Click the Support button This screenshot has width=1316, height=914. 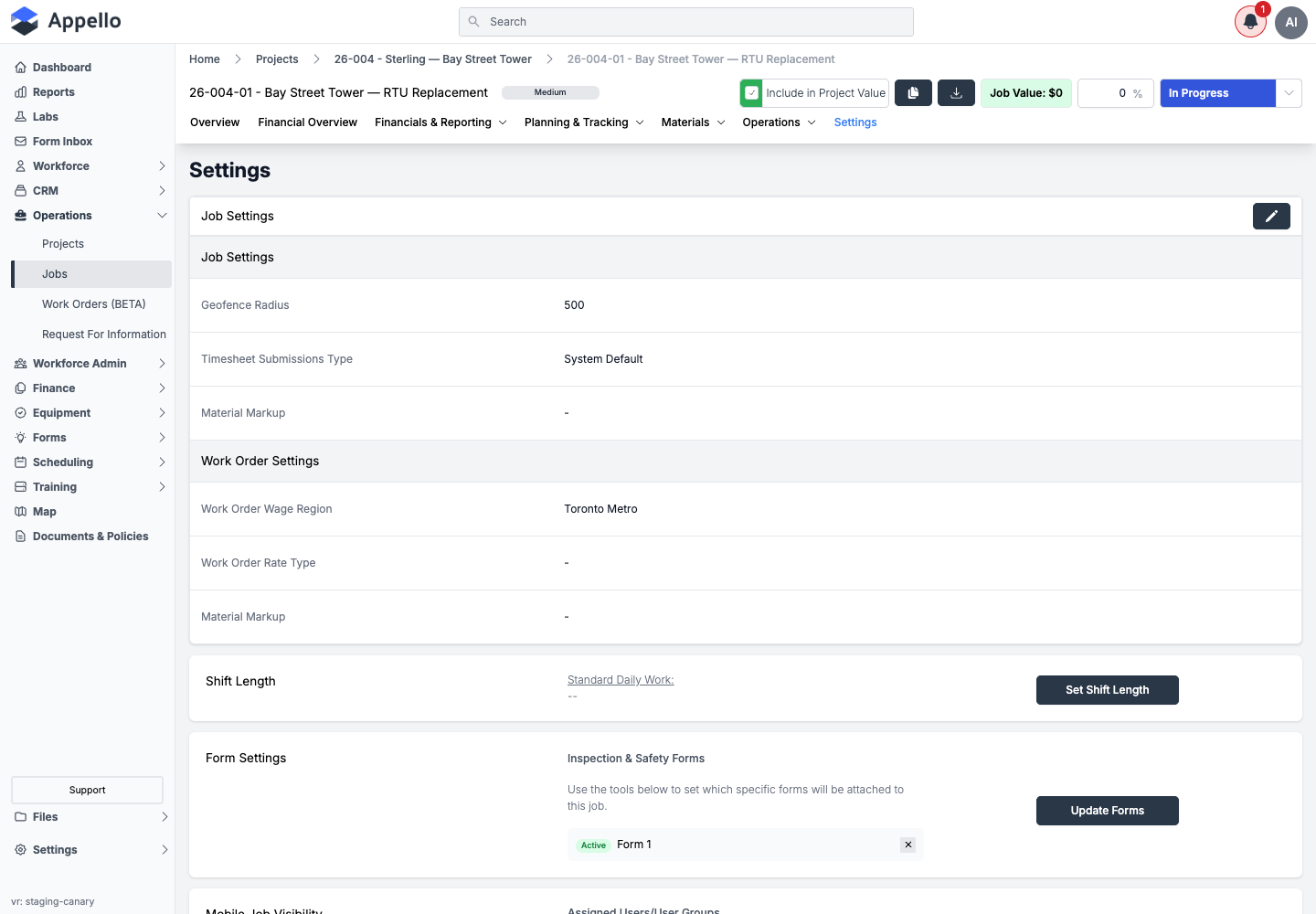[x=88, y=790]
